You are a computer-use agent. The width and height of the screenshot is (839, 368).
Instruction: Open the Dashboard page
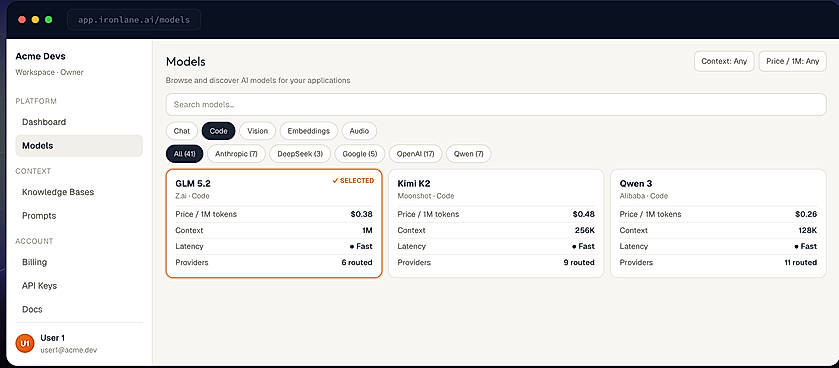click(x=79, y=122)
